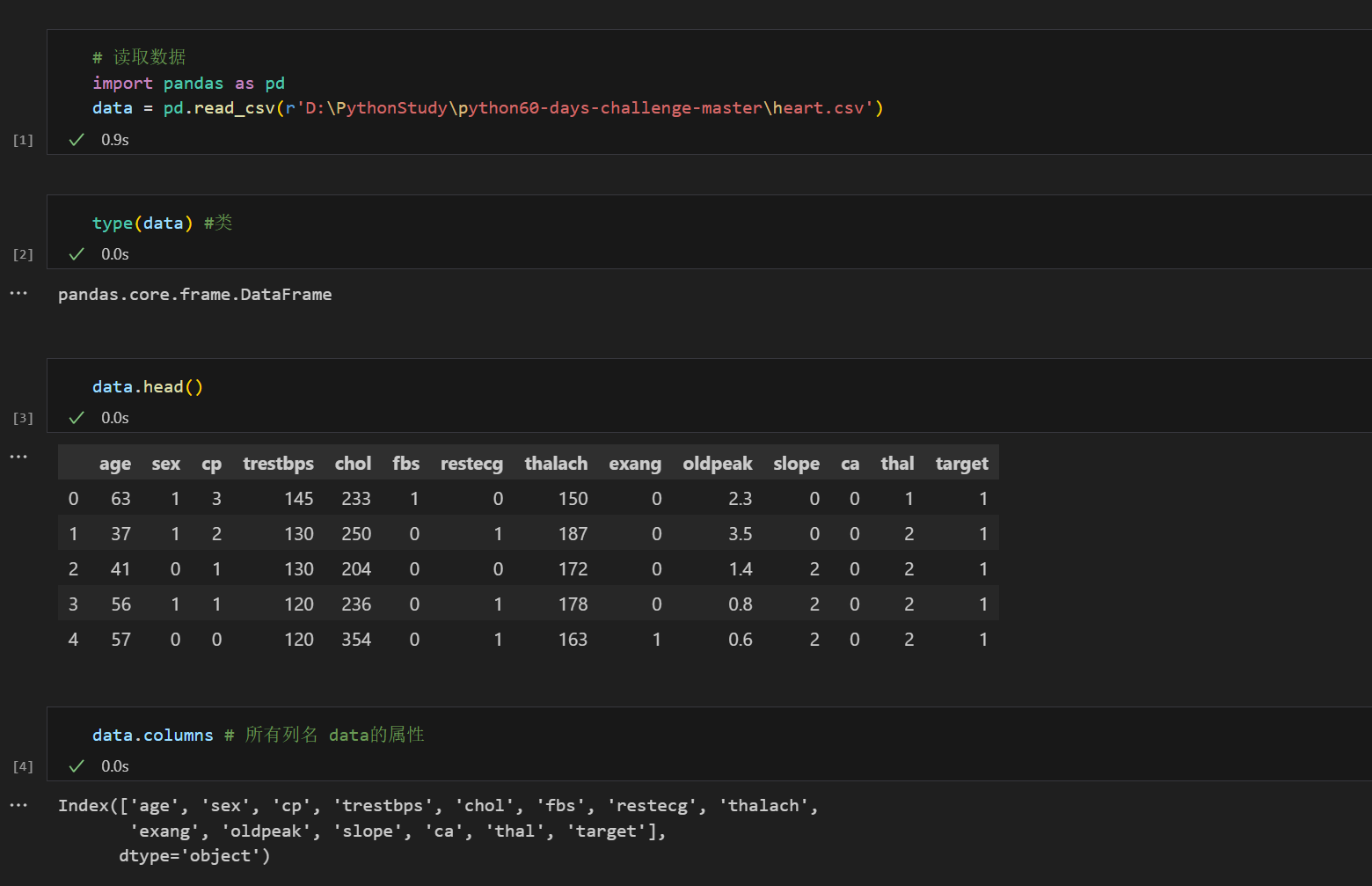The width and height of the screenshot is (1372, 886).
Task: Click the trestbps column header
Action: pyautogui.click(x=279, y=464)
